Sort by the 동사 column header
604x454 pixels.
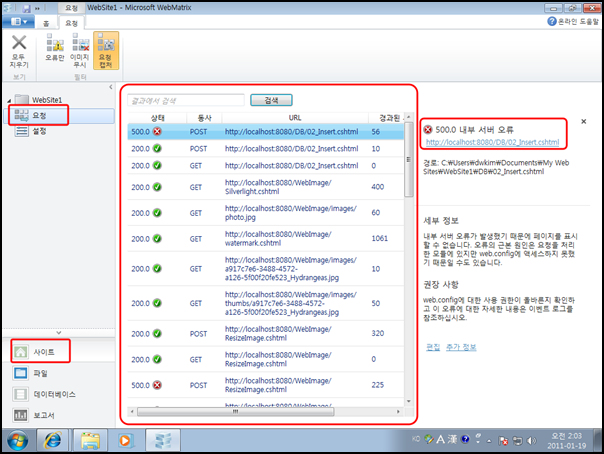[x=204, y=118]
